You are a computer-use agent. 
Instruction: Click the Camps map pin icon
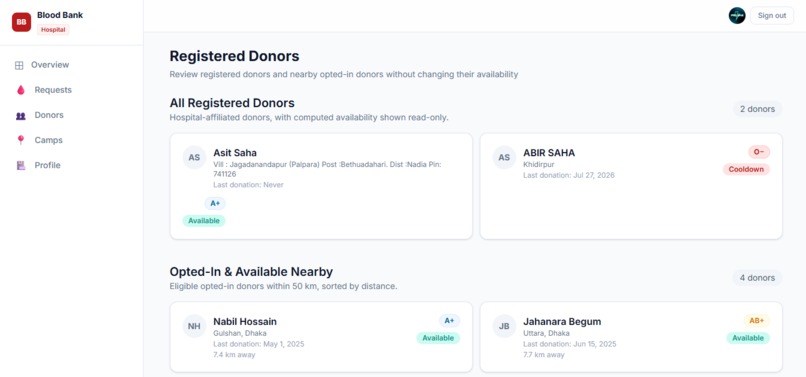tap(21, 140)
